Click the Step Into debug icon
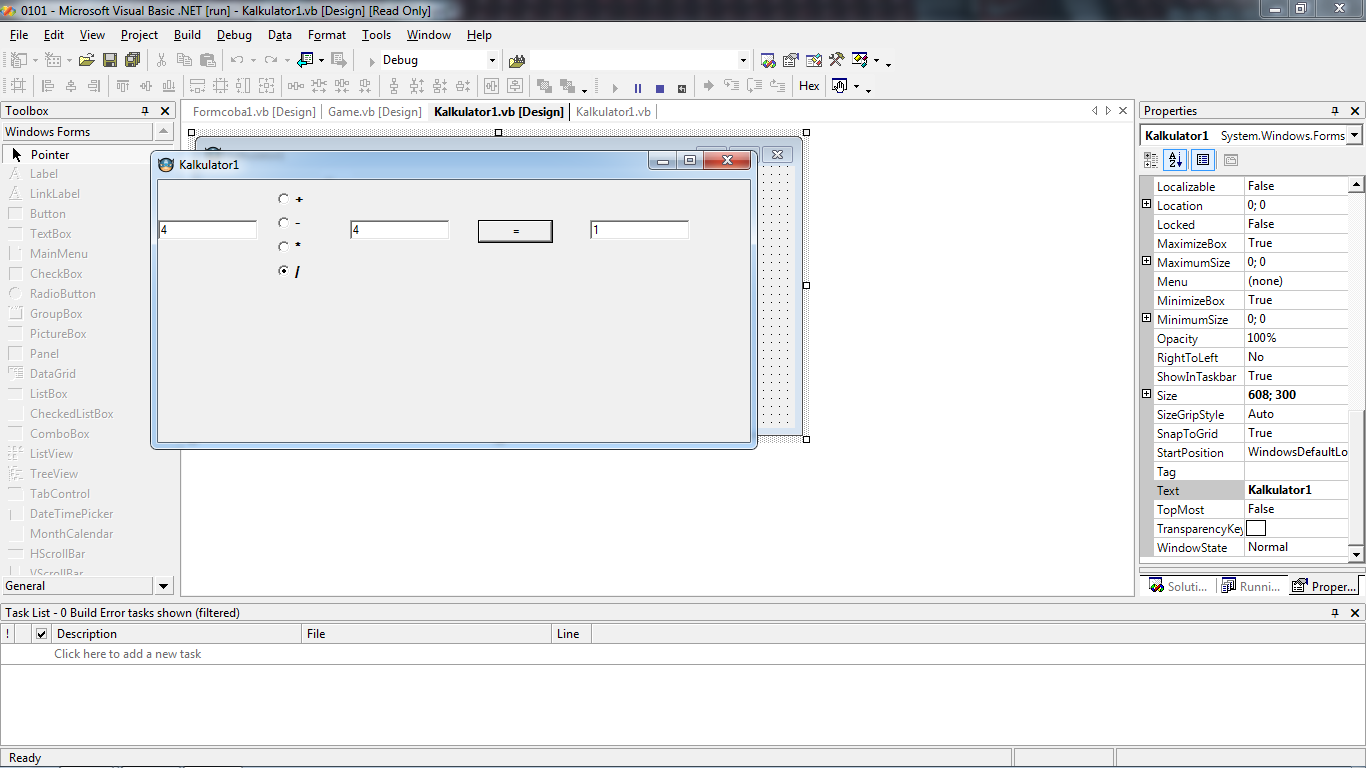The image size is (1366, 768). coord(732,87)
